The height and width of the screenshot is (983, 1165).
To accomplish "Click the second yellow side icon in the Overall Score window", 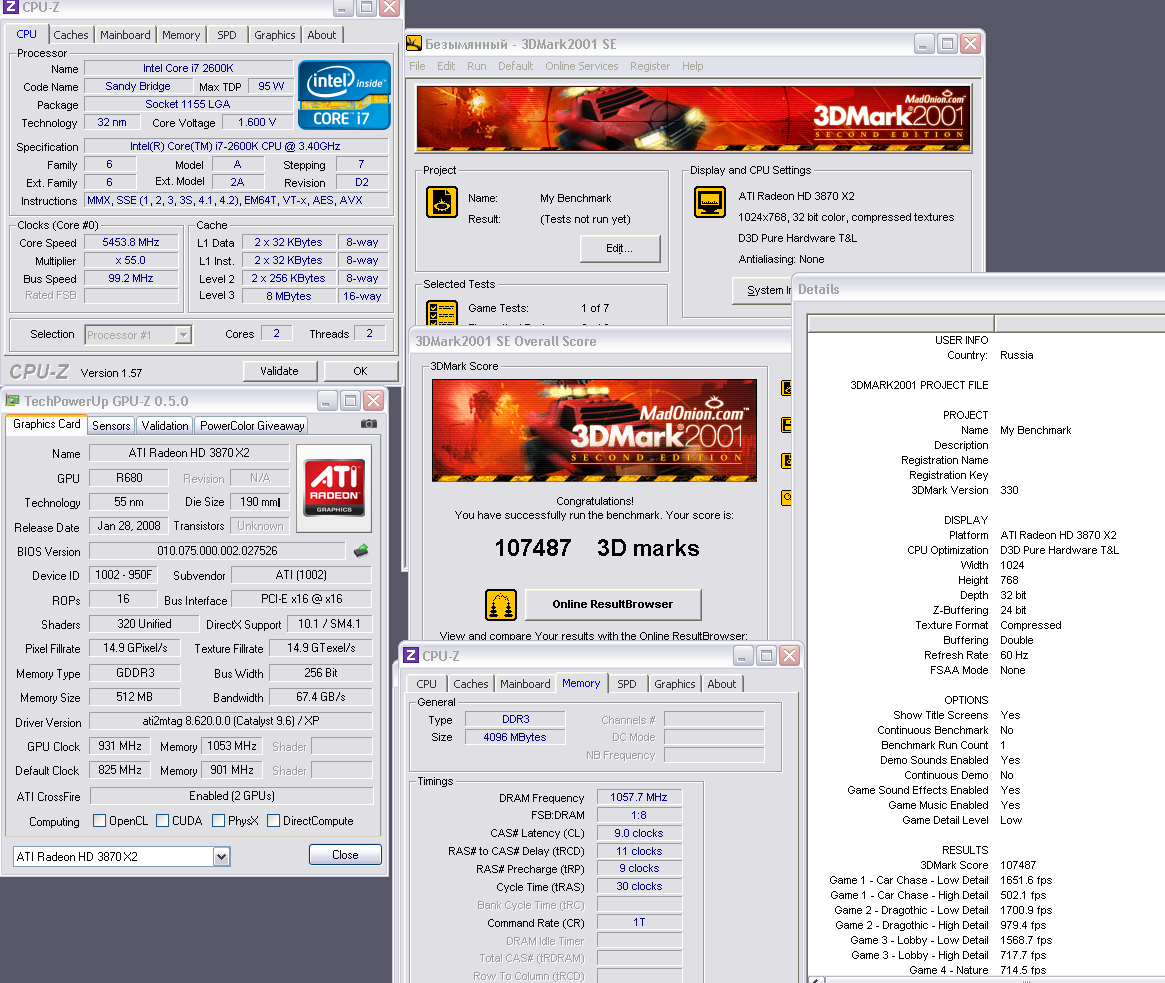I will pos(786,424).
